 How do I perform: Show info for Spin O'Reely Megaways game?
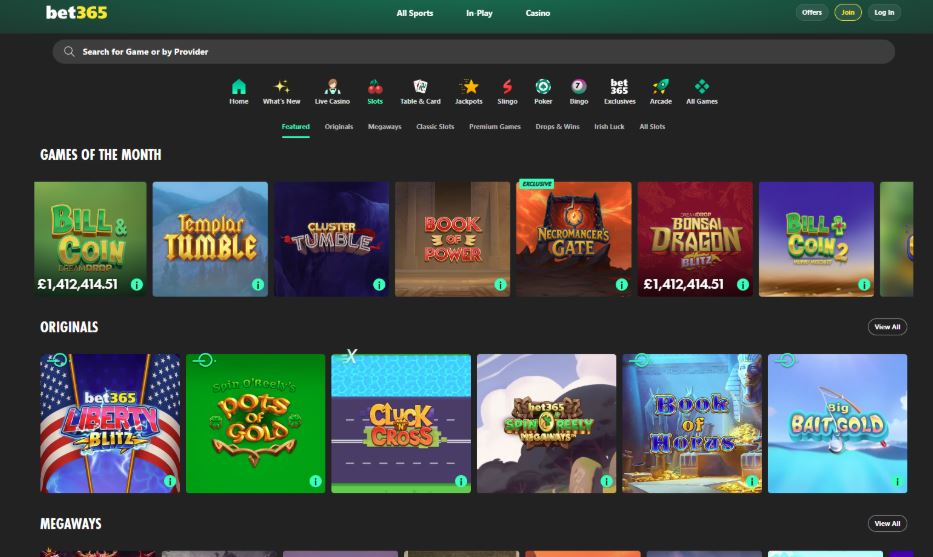(606, 481)
